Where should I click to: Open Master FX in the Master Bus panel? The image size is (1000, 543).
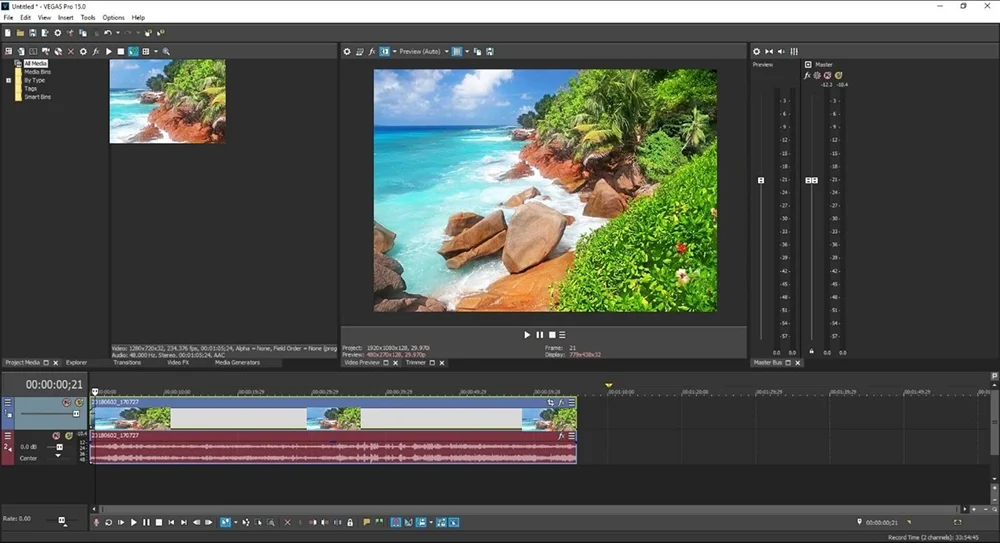tap(807, 75)
